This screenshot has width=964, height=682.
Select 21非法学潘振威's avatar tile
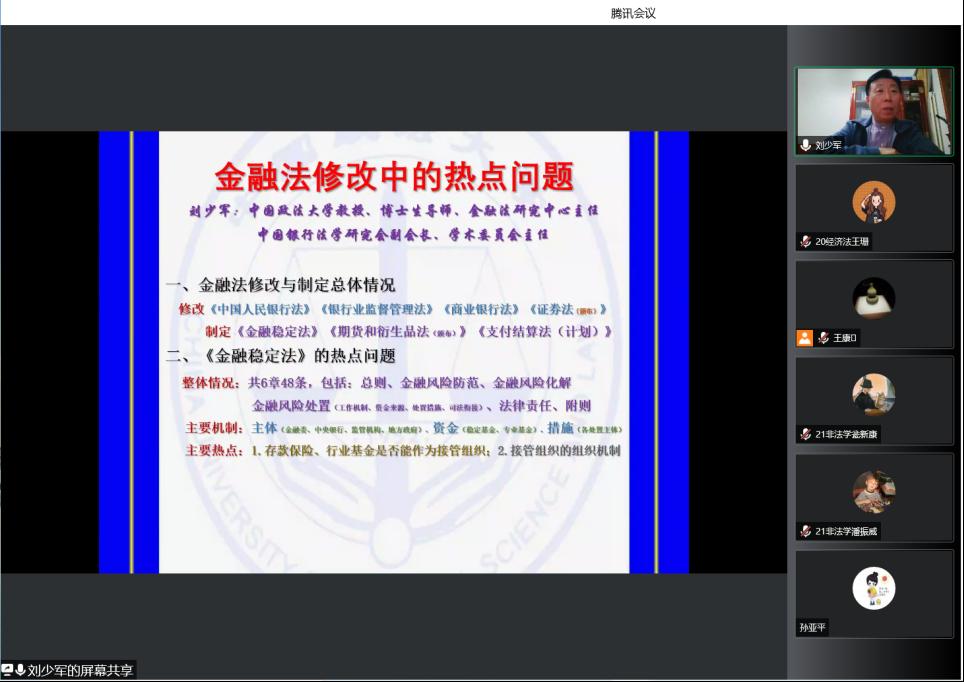click(873, 491)
